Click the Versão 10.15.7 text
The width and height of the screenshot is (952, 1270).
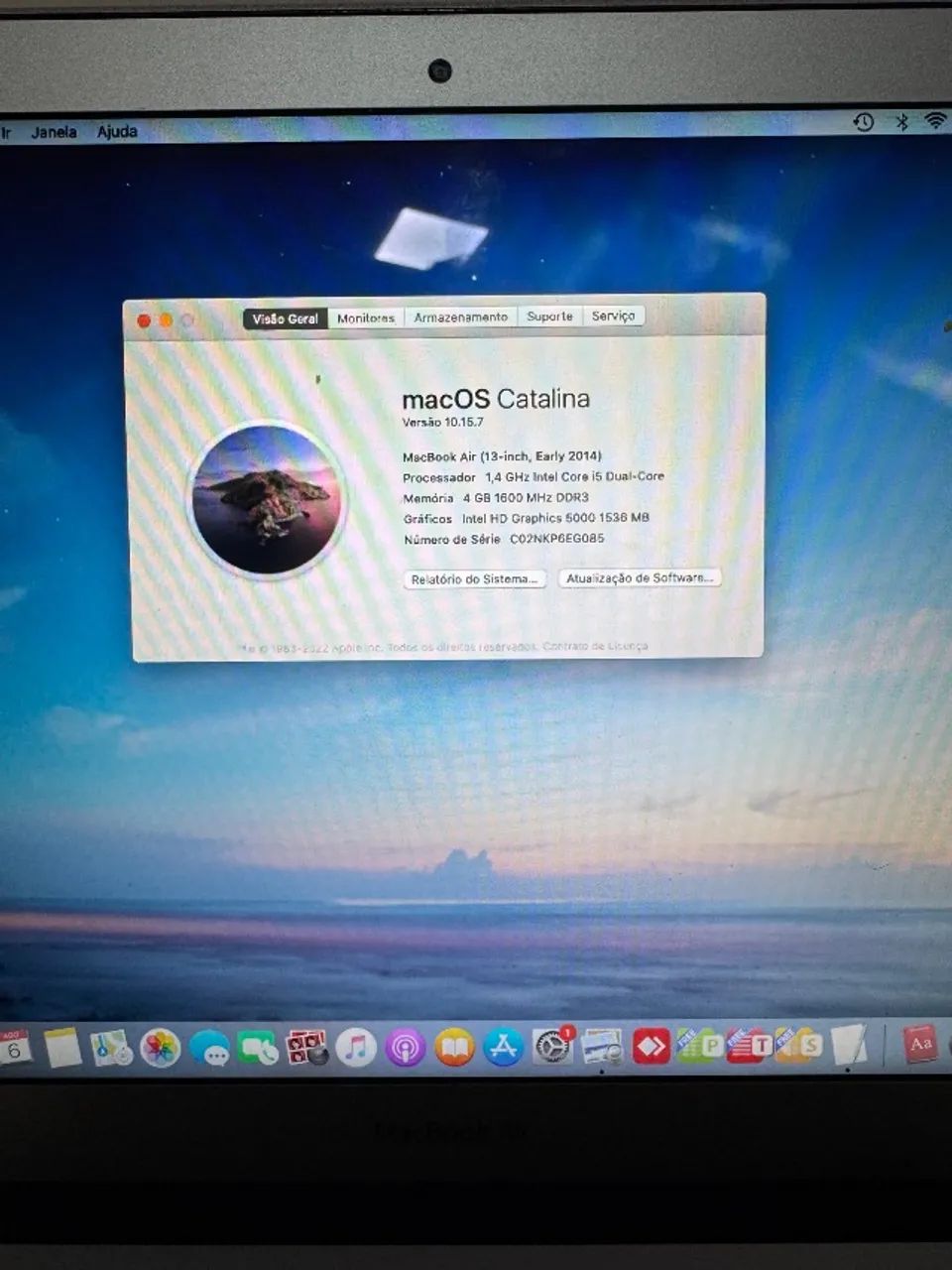click(443, 422)
